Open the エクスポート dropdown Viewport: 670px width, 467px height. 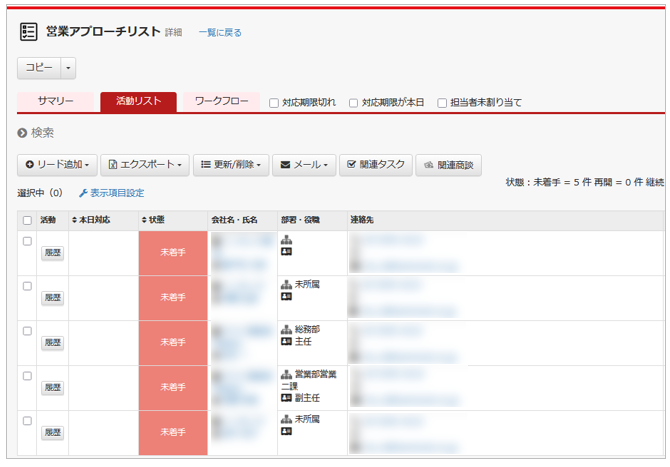tap(144, 165)
